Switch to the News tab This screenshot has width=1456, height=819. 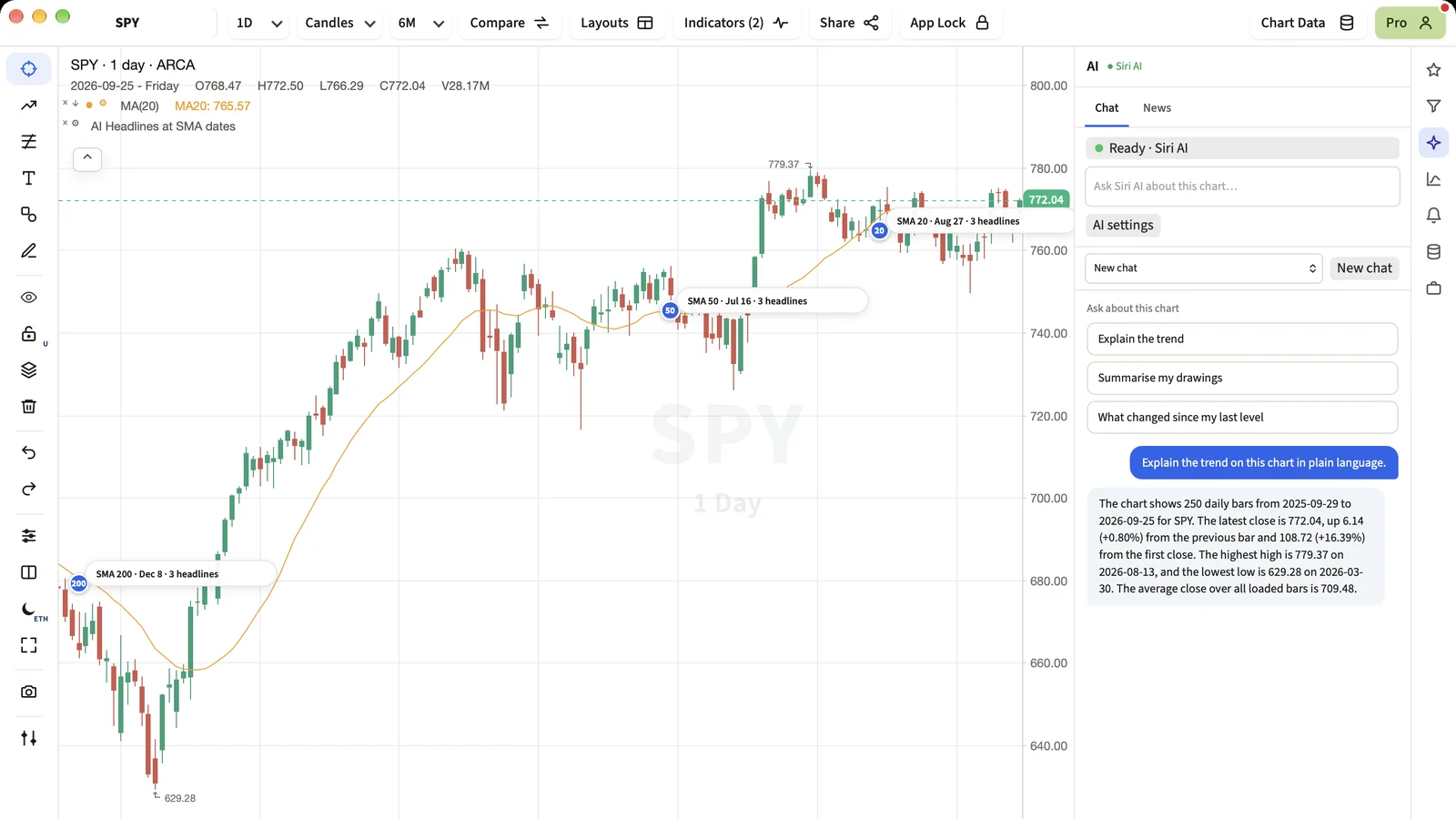[1157, 107]
